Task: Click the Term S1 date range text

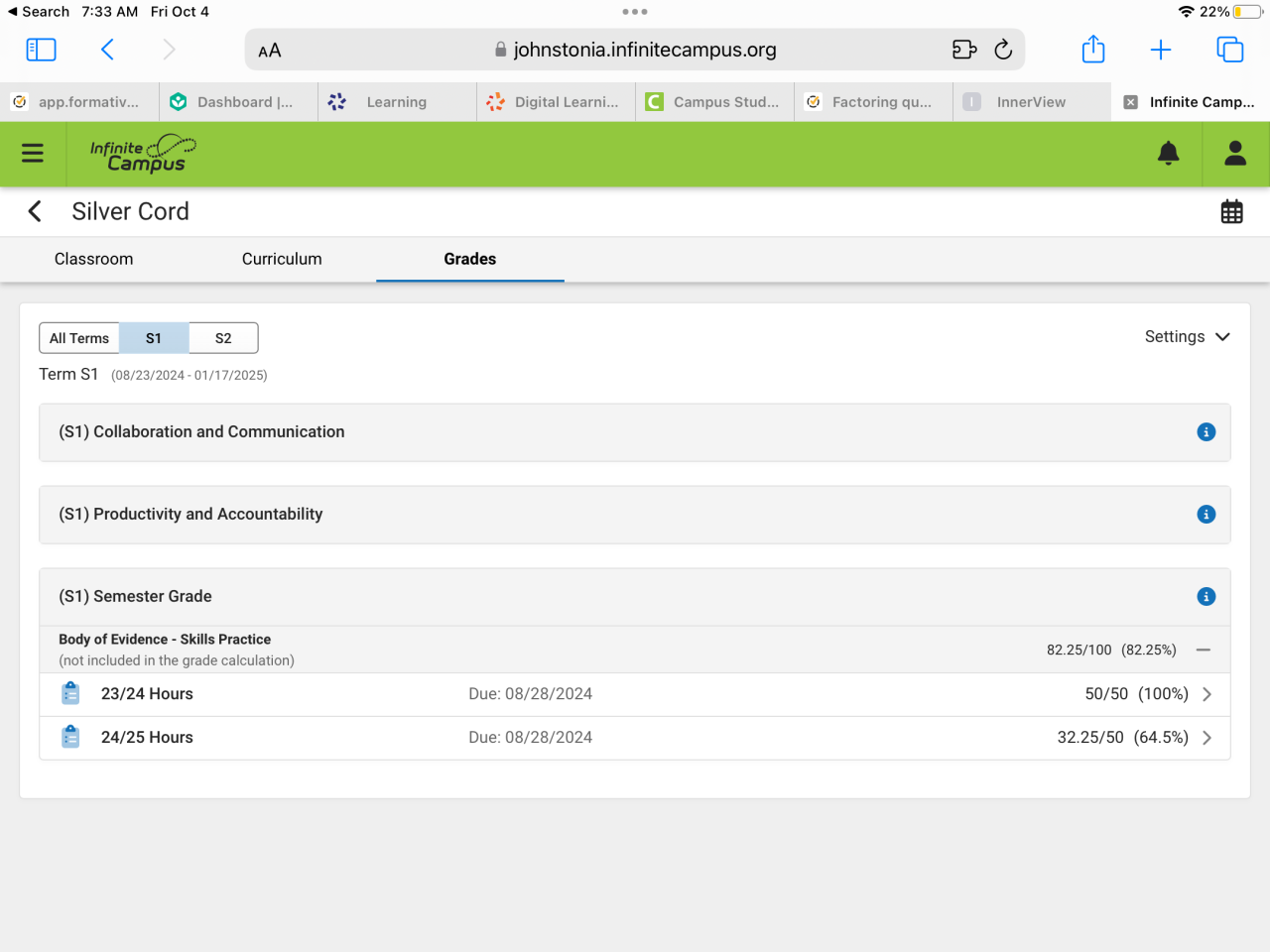Action: pyautogui.click(x=189, y=375)
